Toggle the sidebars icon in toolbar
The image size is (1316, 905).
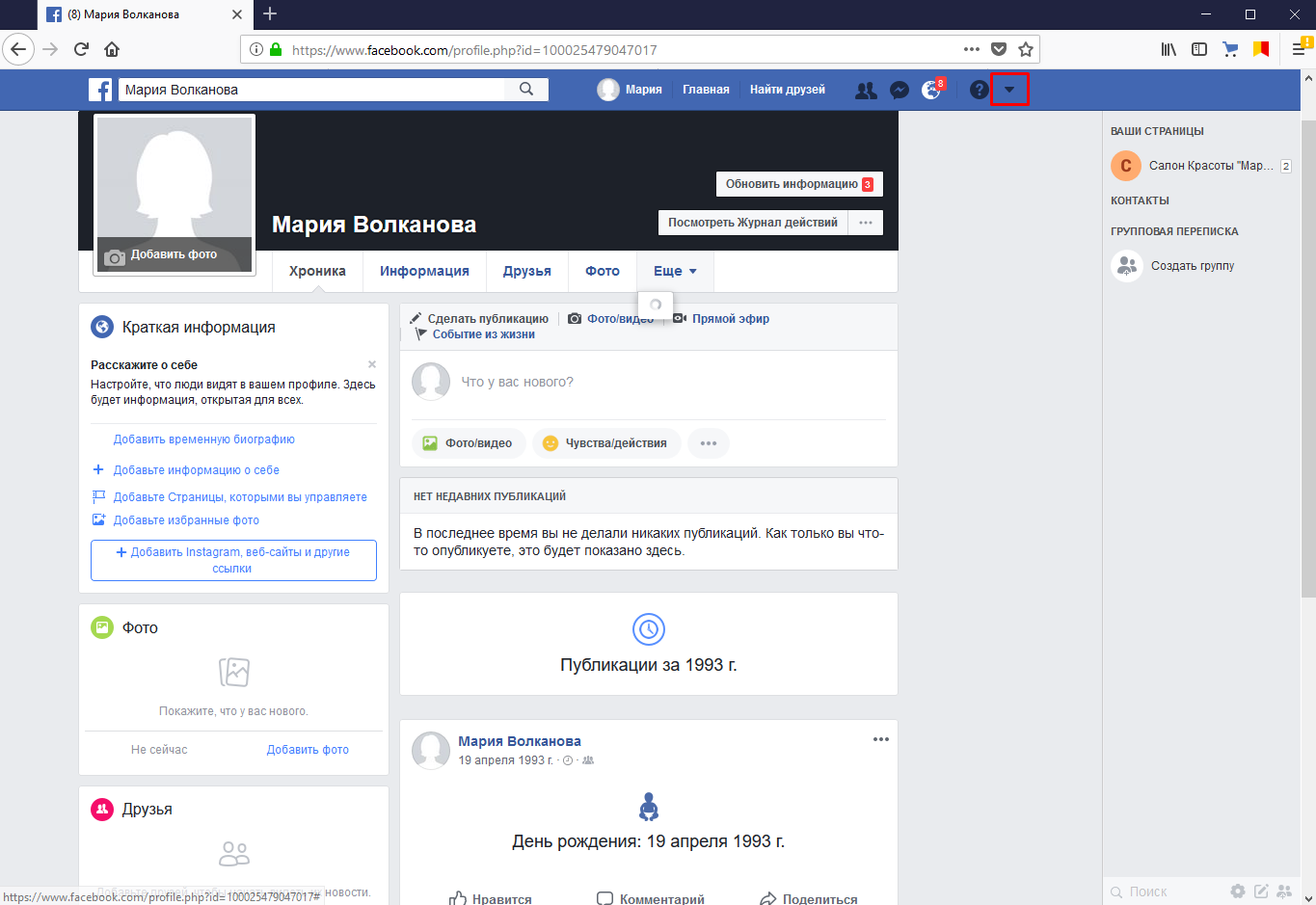pos(1199,49)
